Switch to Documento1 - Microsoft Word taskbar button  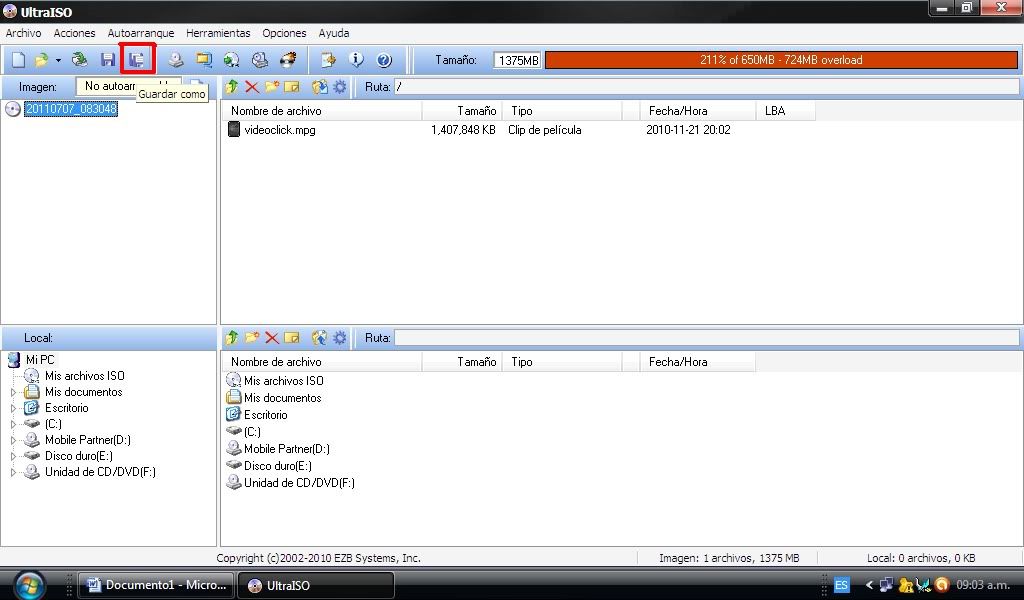tap(156, 585)
